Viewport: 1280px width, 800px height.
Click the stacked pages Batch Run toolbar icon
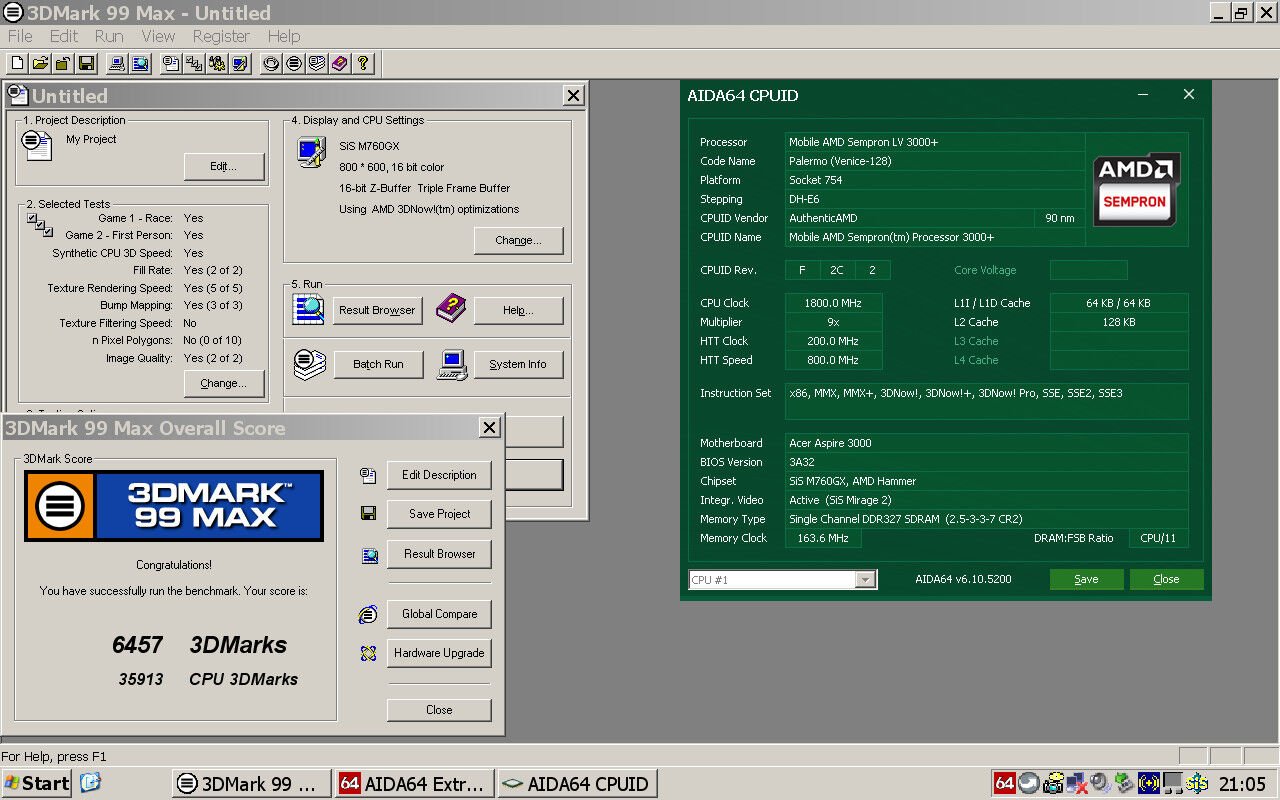(x=317, y=63)
